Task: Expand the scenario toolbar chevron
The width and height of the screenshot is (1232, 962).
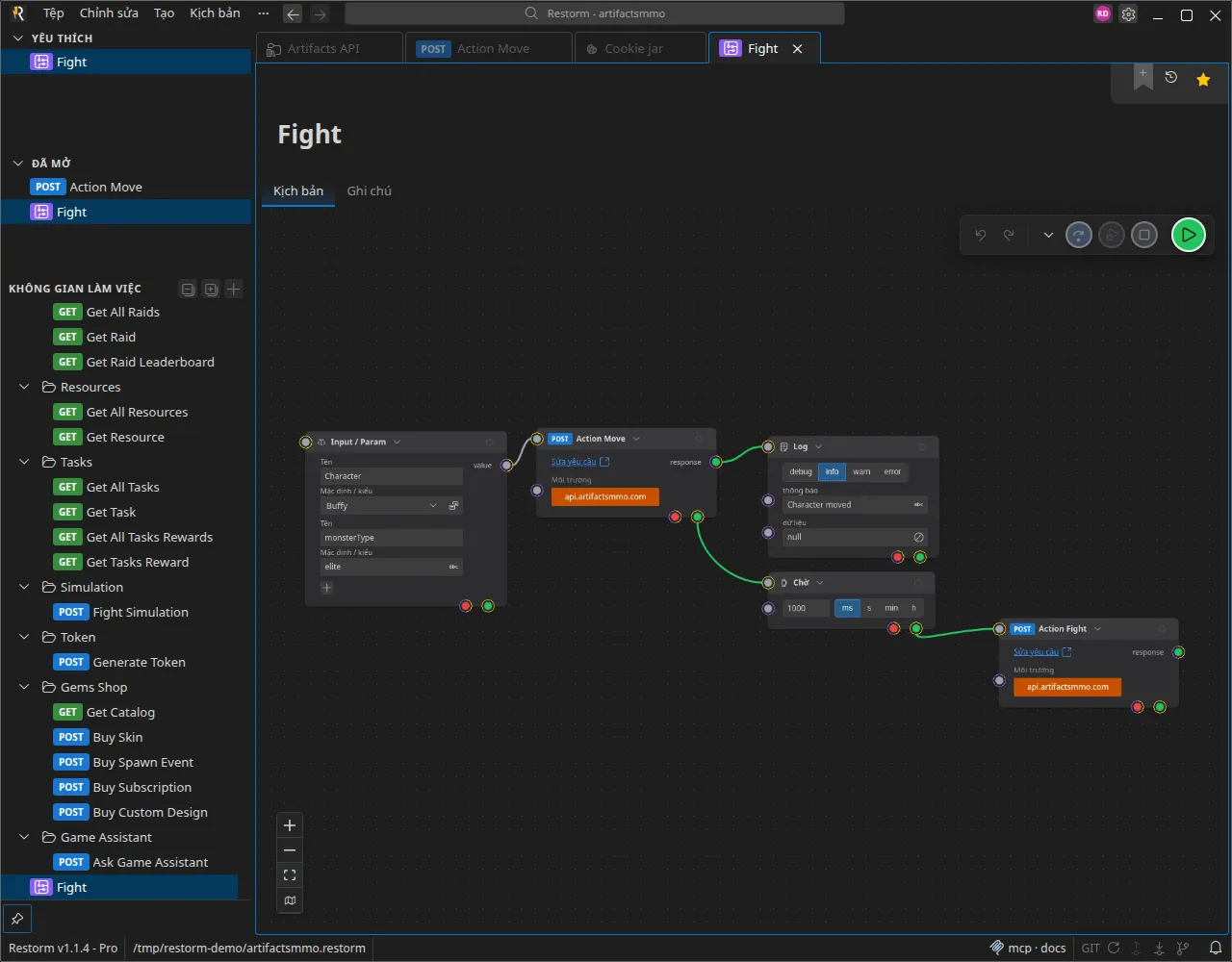Action: click(1048, 235)
